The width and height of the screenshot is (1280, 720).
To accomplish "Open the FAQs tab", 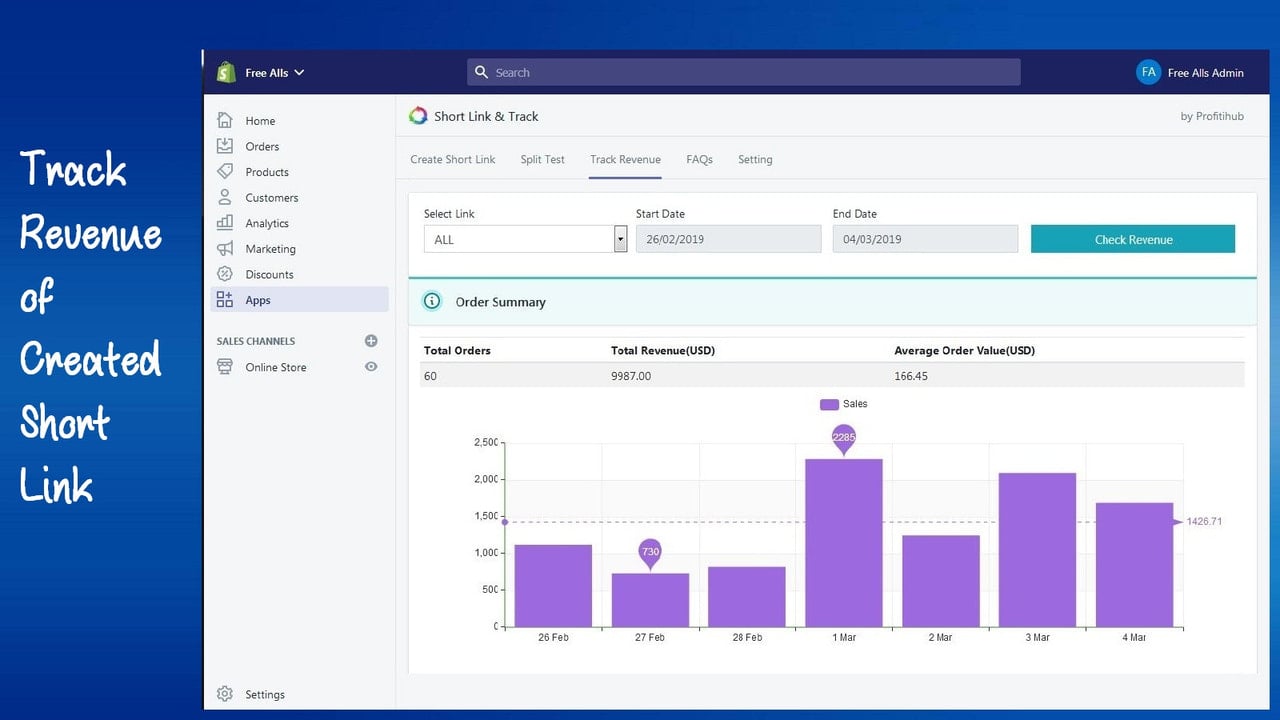I will click(699, 159).
